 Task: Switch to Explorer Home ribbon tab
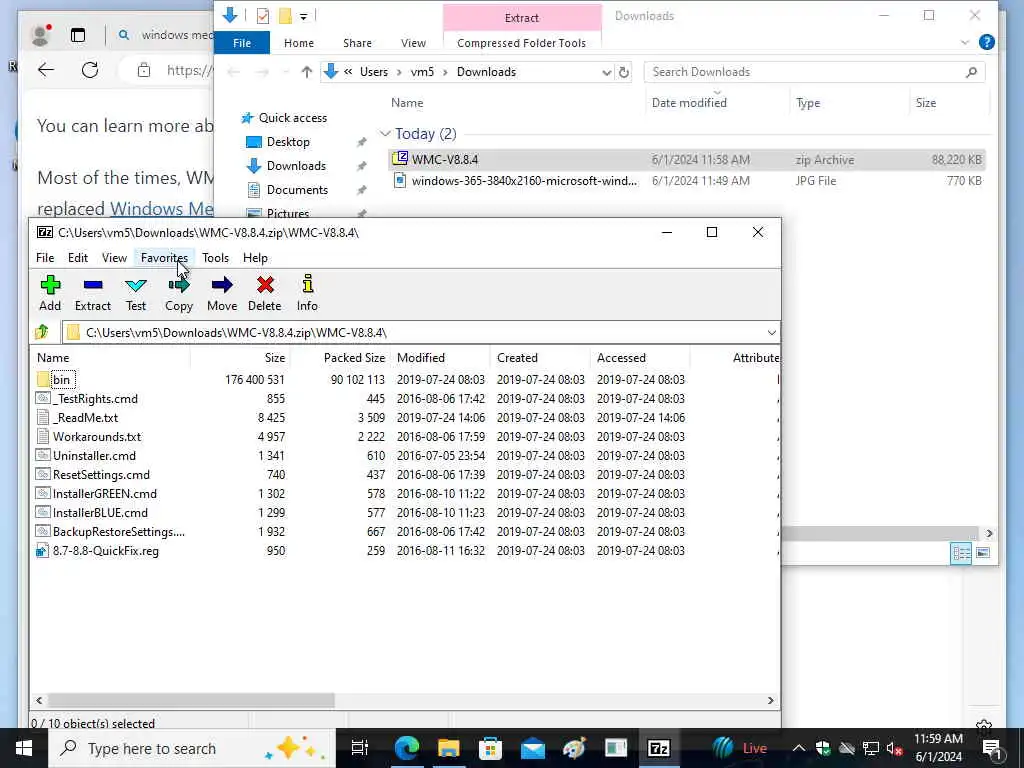pyautogui.click(x=299, y=43)
